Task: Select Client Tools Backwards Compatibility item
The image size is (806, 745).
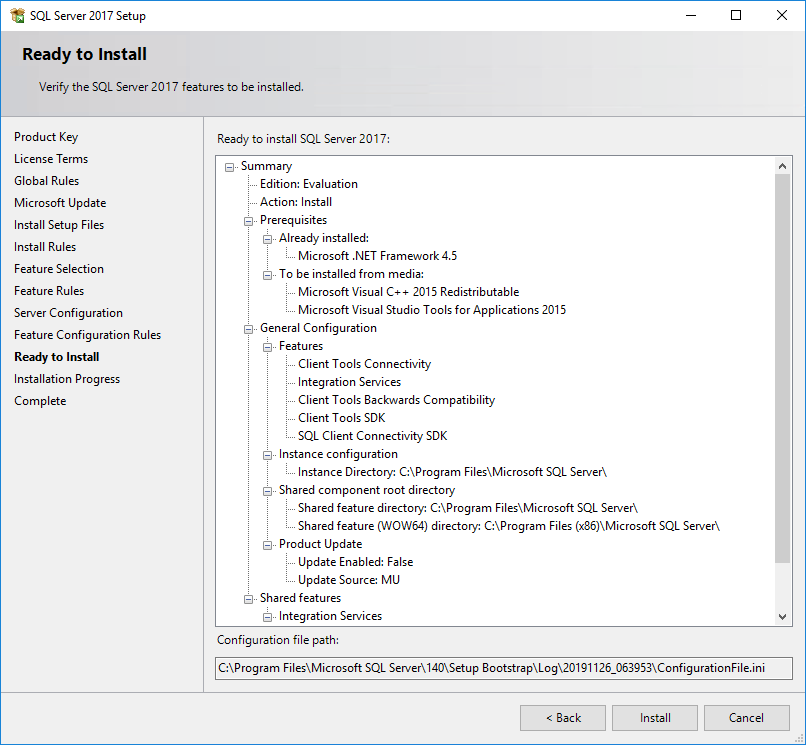Action: (396, 400)
